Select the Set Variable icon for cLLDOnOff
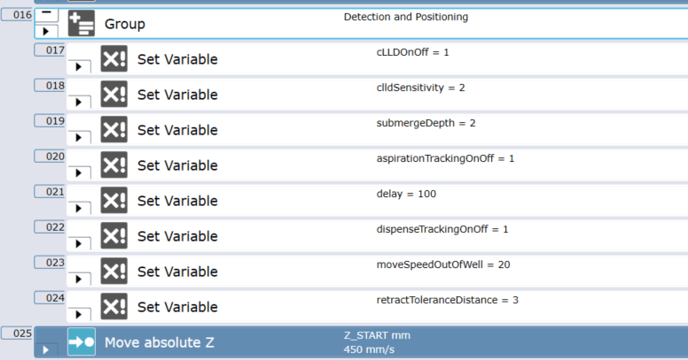This screenshot has height=360, width=688. click(114, 58)
